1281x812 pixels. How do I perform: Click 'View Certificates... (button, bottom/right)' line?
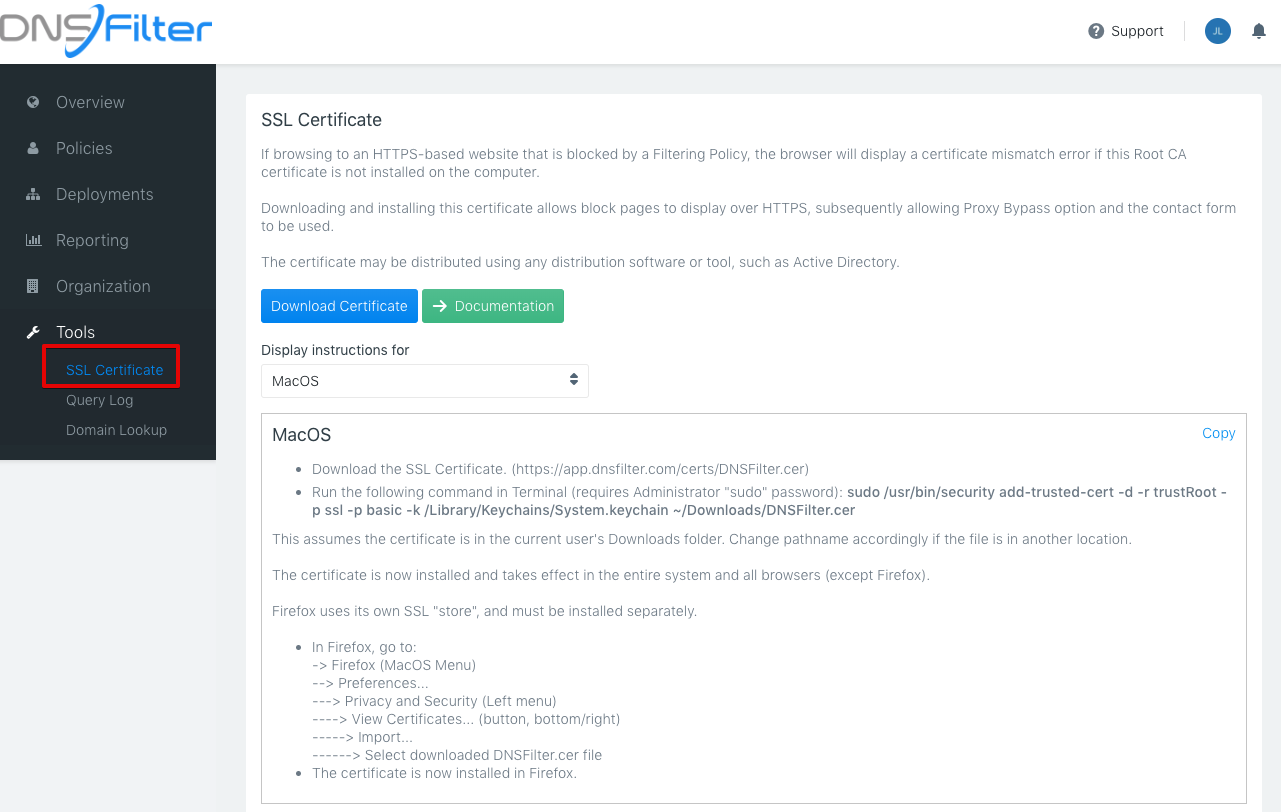[x=466, y=719]
